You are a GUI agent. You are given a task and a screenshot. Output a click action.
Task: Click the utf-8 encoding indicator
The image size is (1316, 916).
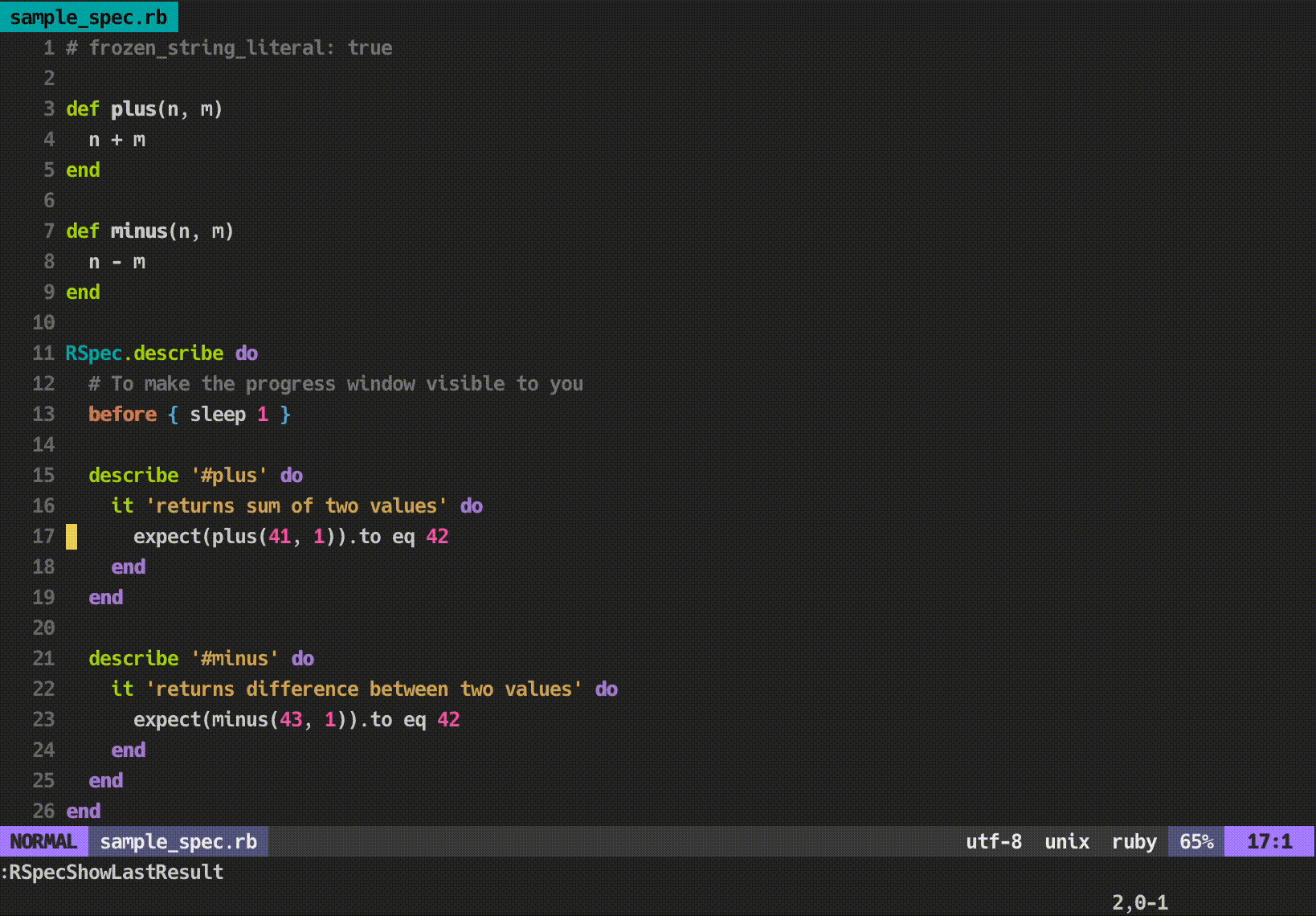click(994, 841)
